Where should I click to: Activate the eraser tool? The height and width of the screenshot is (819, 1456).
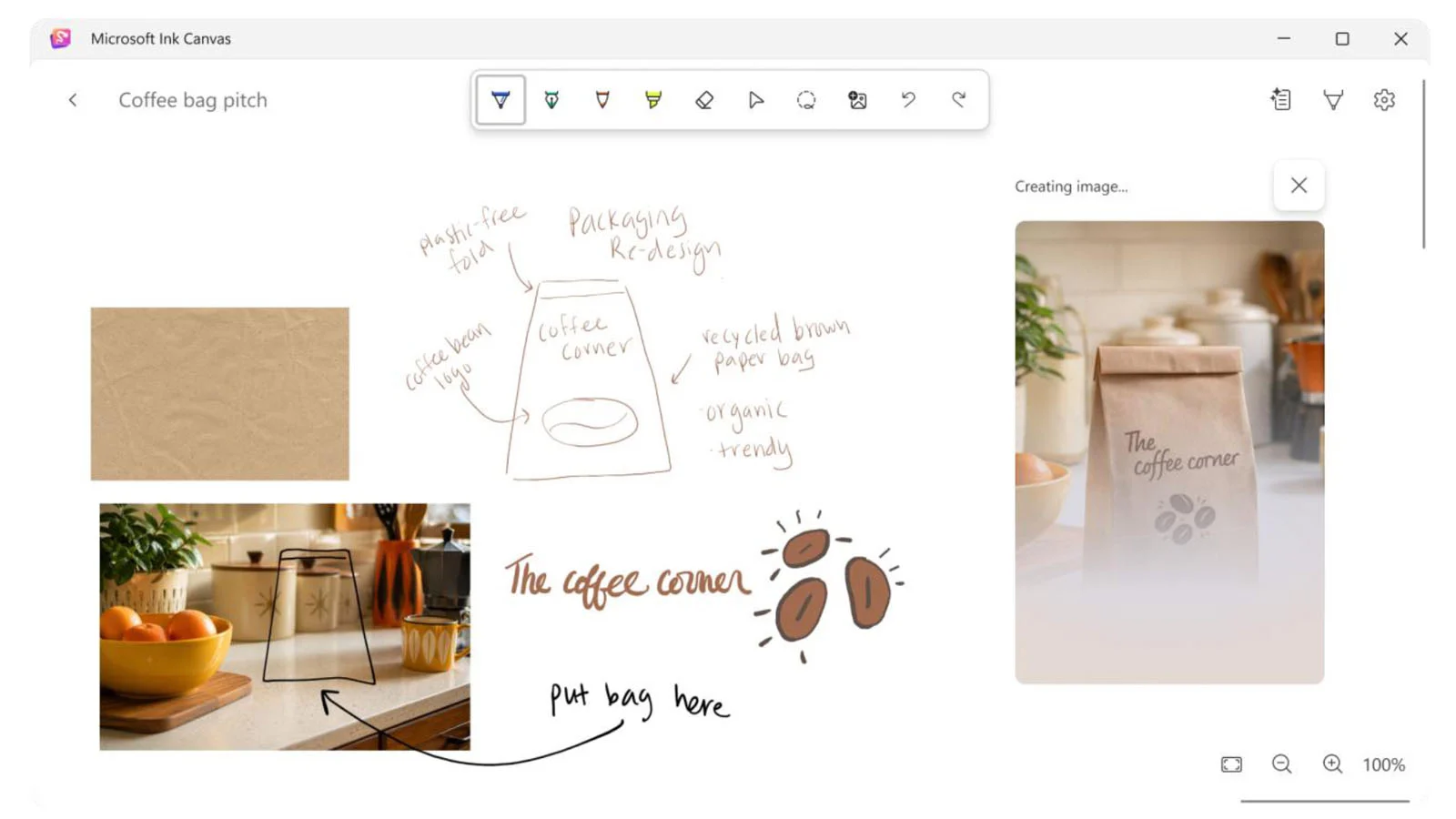[704, 100]
